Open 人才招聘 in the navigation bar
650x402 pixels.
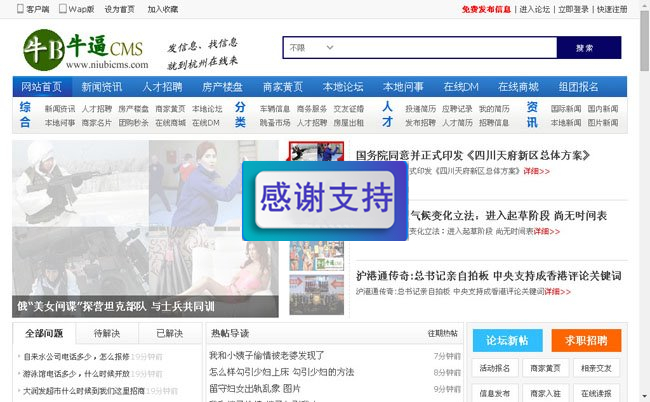[162, 87]
